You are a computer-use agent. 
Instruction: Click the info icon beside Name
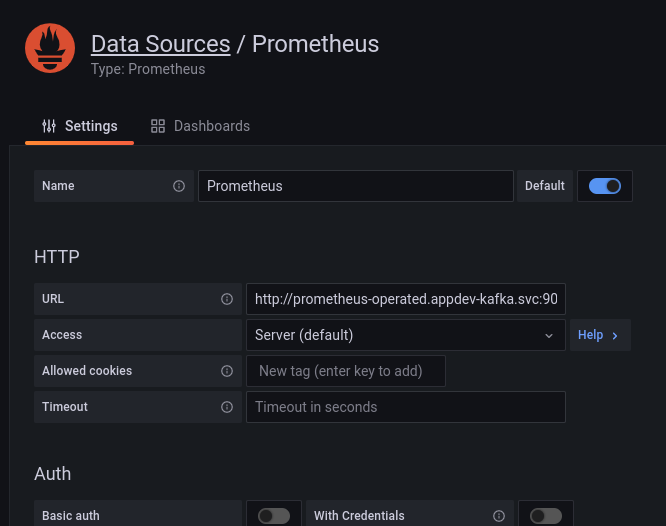tap(179, 186)
